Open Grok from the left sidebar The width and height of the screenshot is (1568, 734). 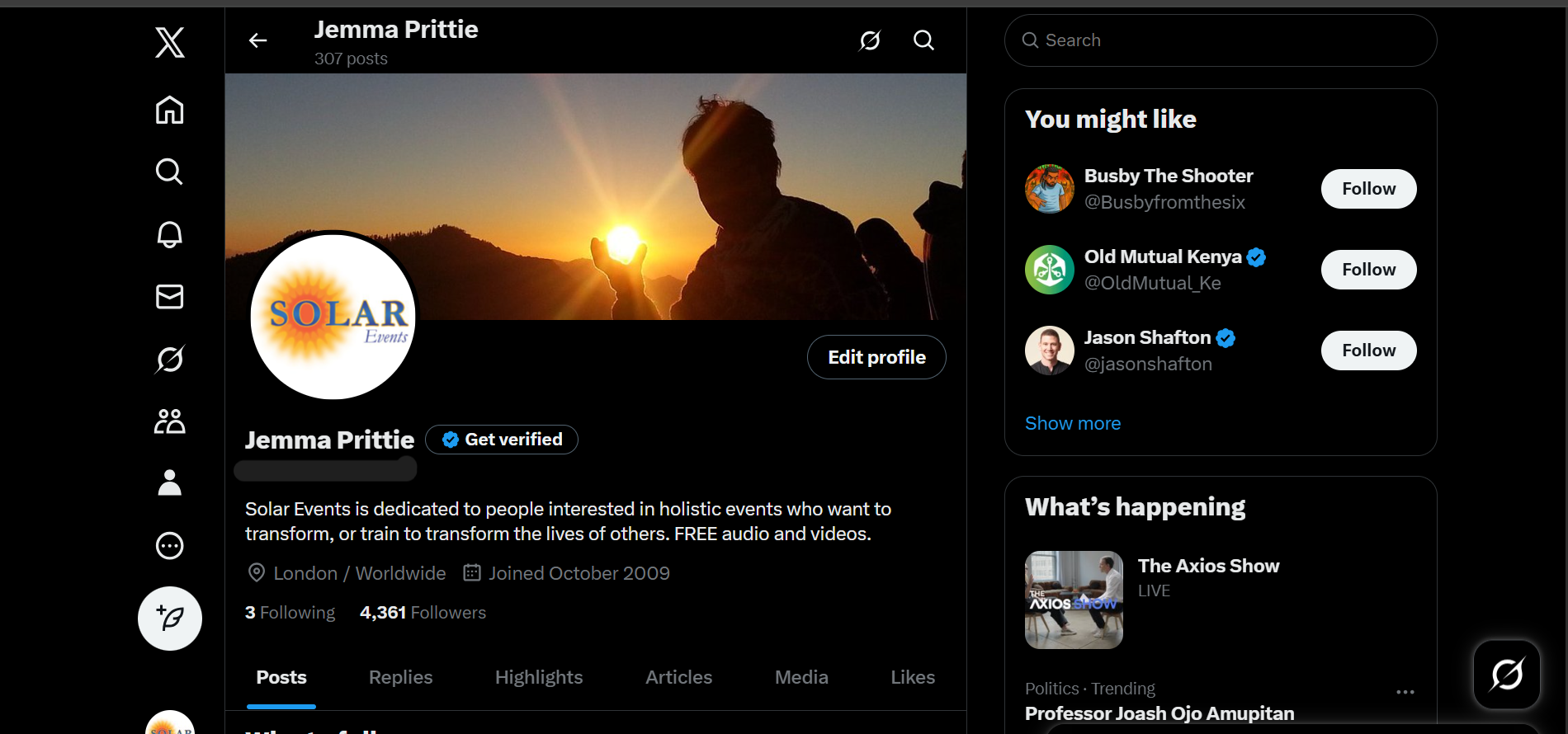tap(170, 359)
